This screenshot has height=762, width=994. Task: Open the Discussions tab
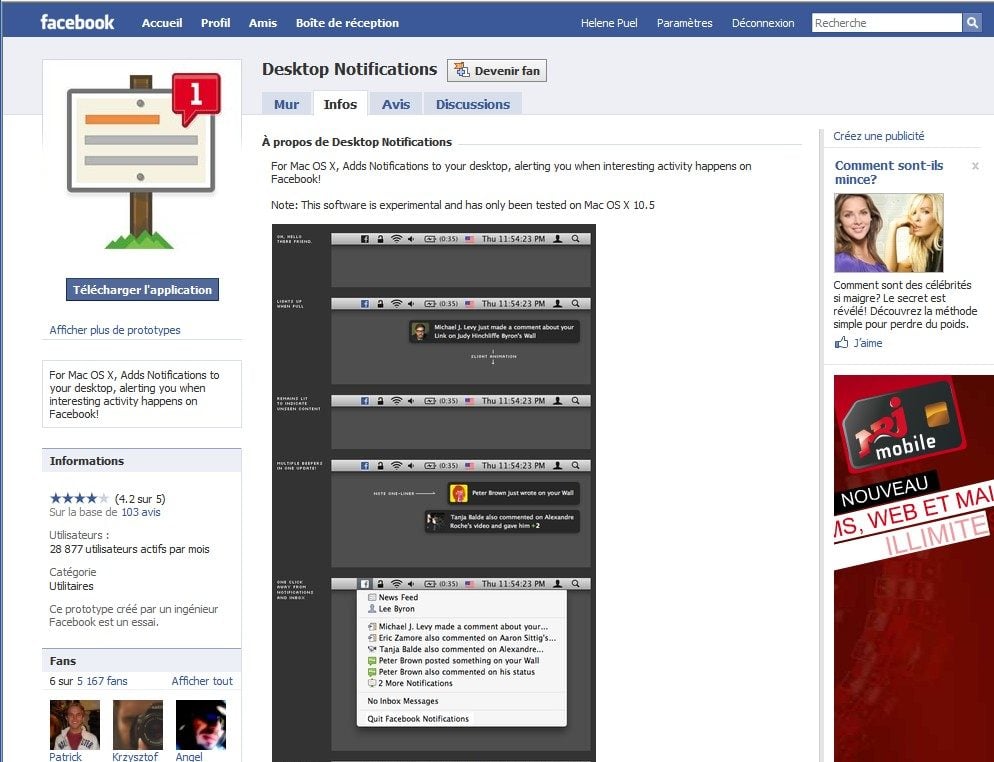[472, 104]
